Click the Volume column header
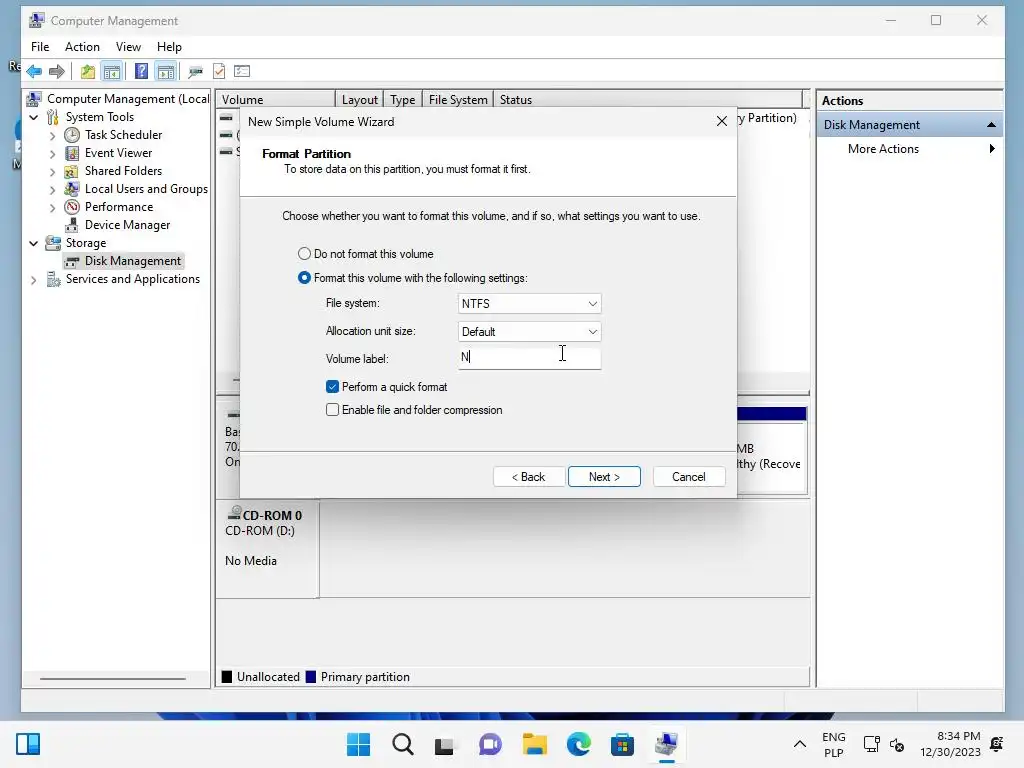The width and height of the screenshot is (1024, 768). point(276,99)
